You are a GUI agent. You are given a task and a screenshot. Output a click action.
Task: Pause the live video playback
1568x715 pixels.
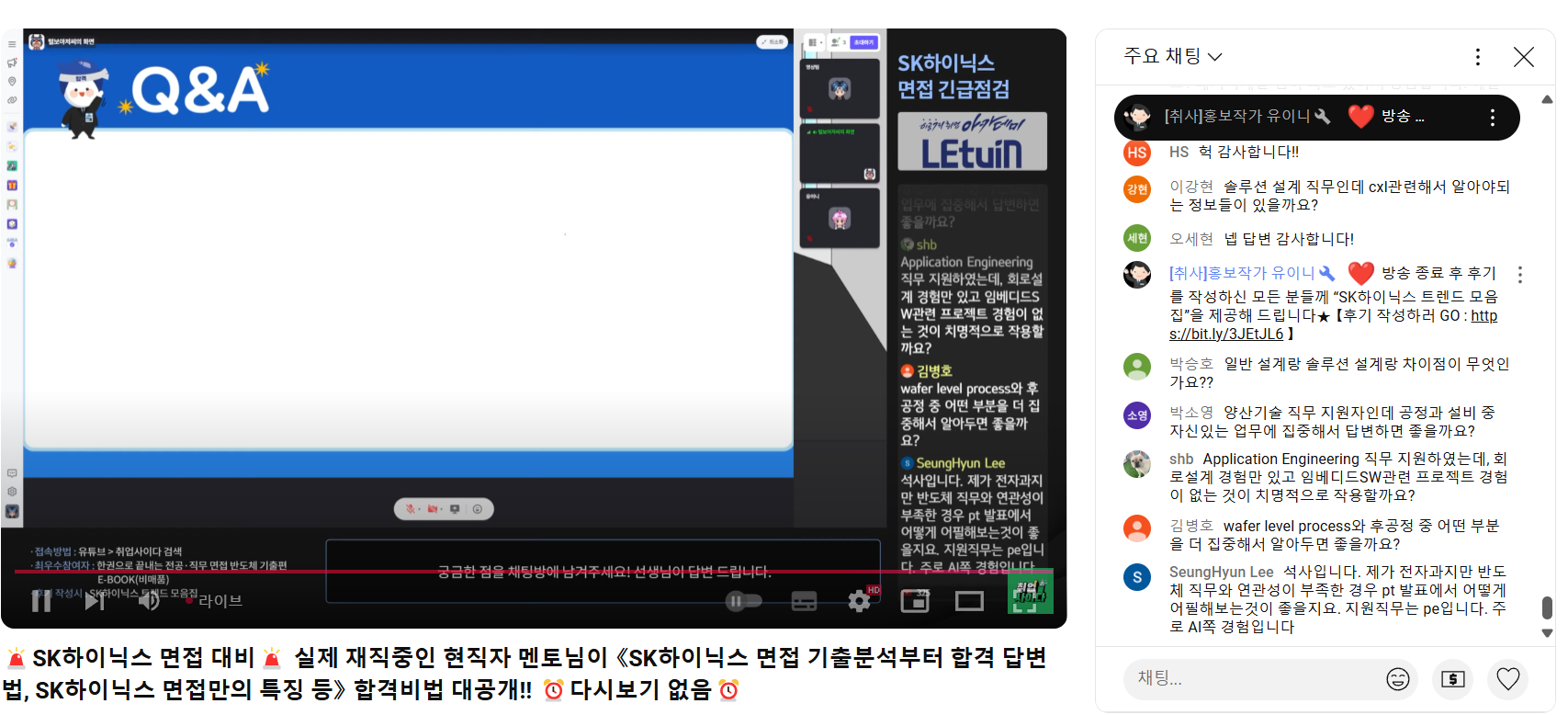(x=41, y=601)
